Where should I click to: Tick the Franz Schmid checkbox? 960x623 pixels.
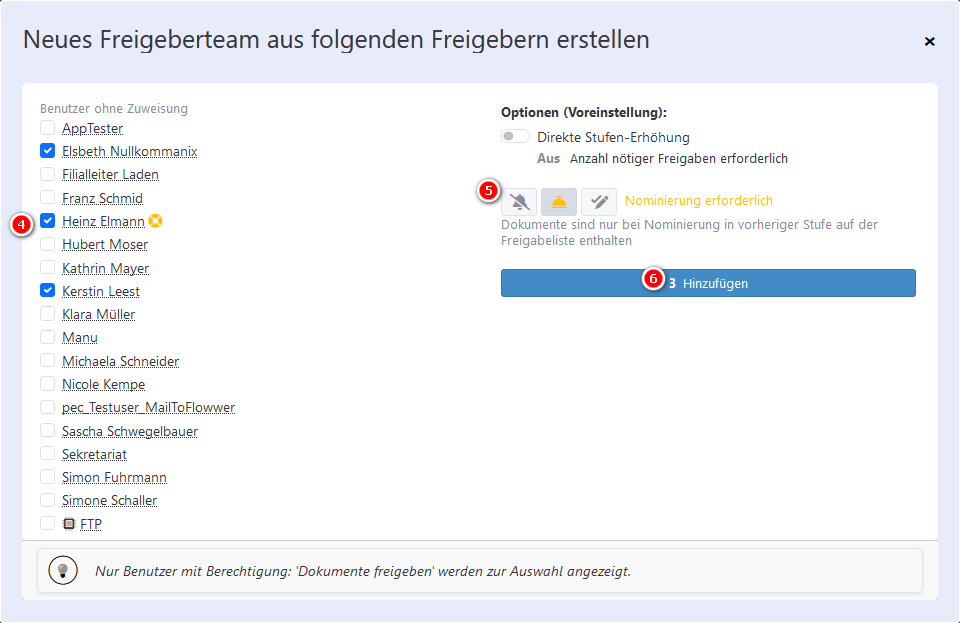tap(47, 197)
